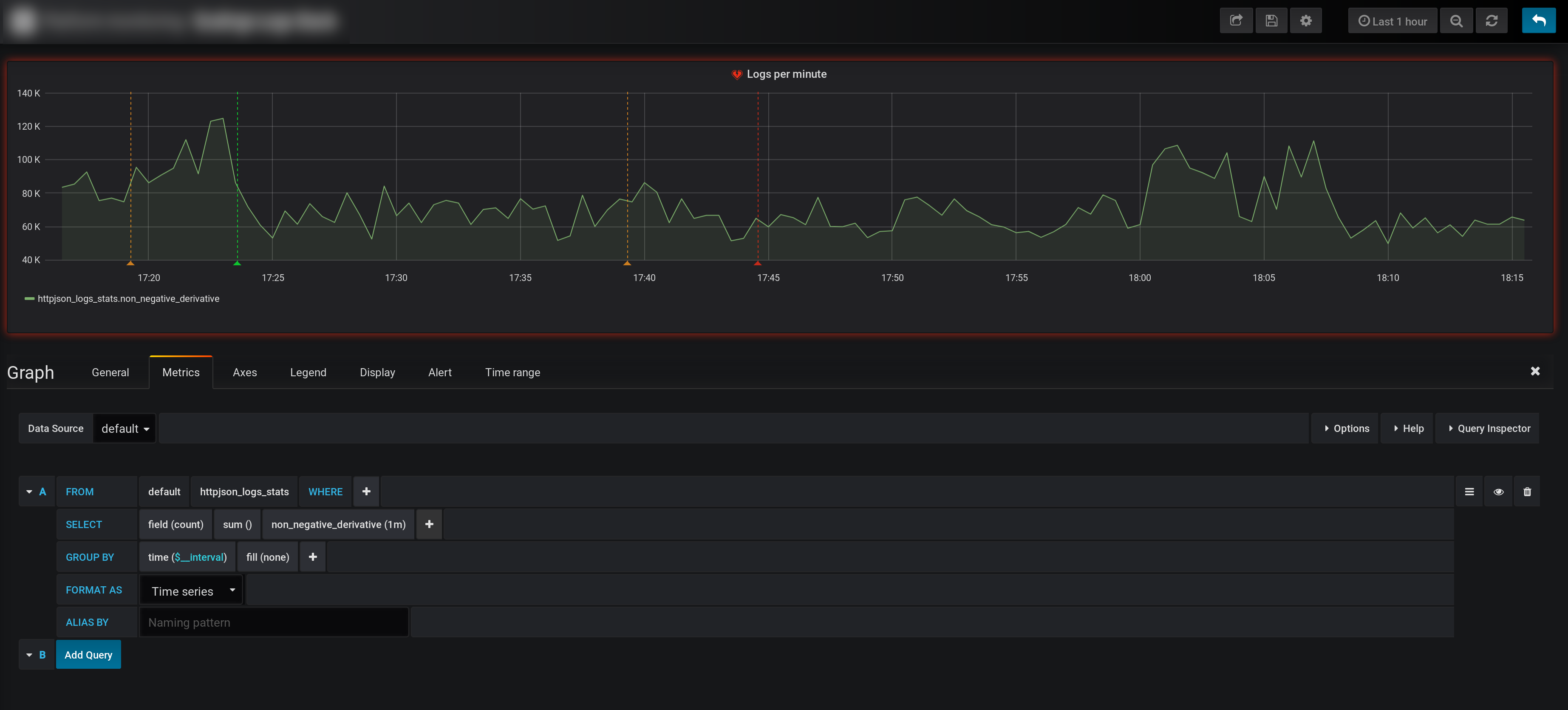Open query A hamburger menu
The height and width of the screenshot is (710, 1568).
point(1469,492)
